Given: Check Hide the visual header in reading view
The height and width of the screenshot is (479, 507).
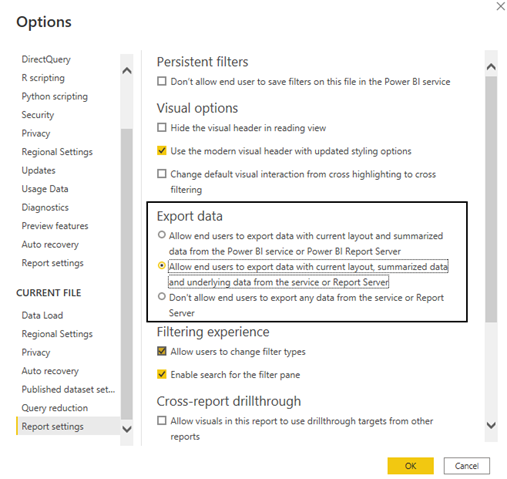Looking at the screenshot, I should point(162,128).
